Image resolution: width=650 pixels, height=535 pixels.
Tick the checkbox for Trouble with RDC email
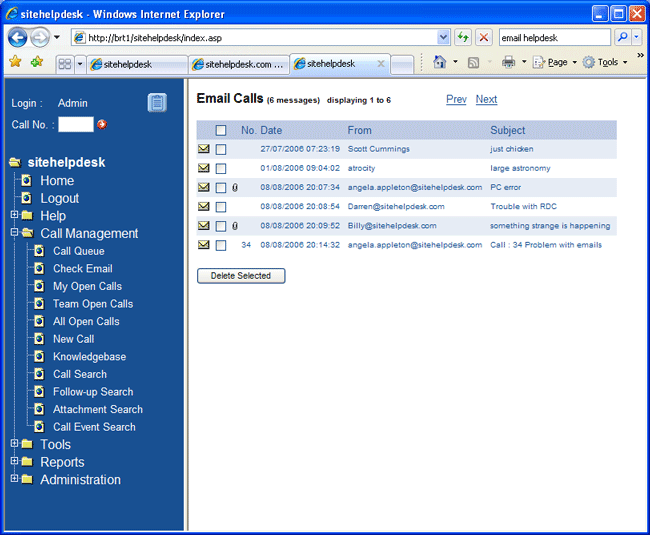coord(221,207)
